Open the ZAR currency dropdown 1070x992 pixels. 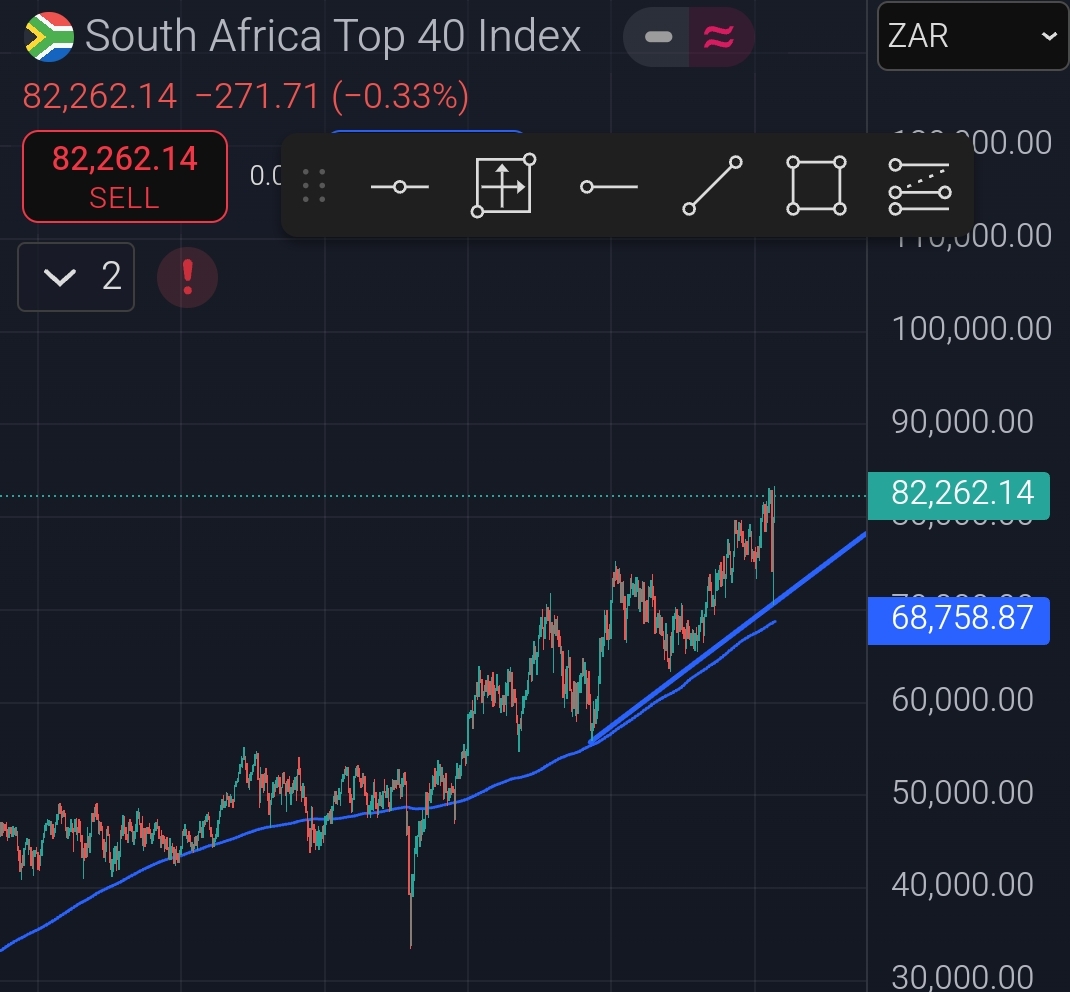972,37
